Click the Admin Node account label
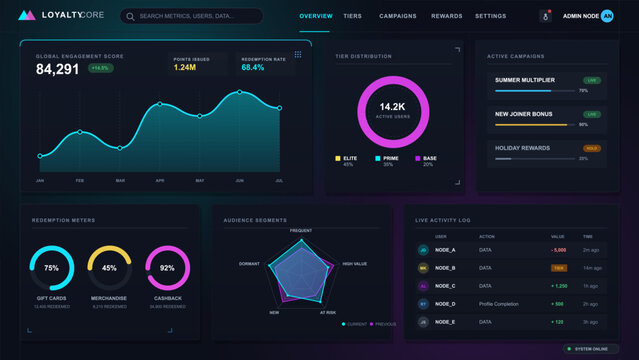The height and width of the screenshot is (360, 639). (581, 16)
